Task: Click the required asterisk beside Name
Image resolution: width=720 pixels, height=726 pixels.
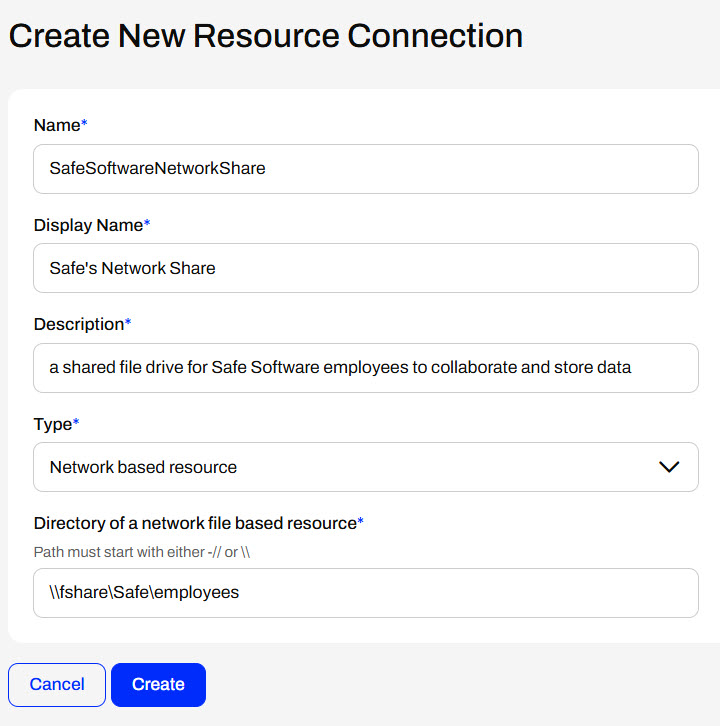Action: click(84, 125)
